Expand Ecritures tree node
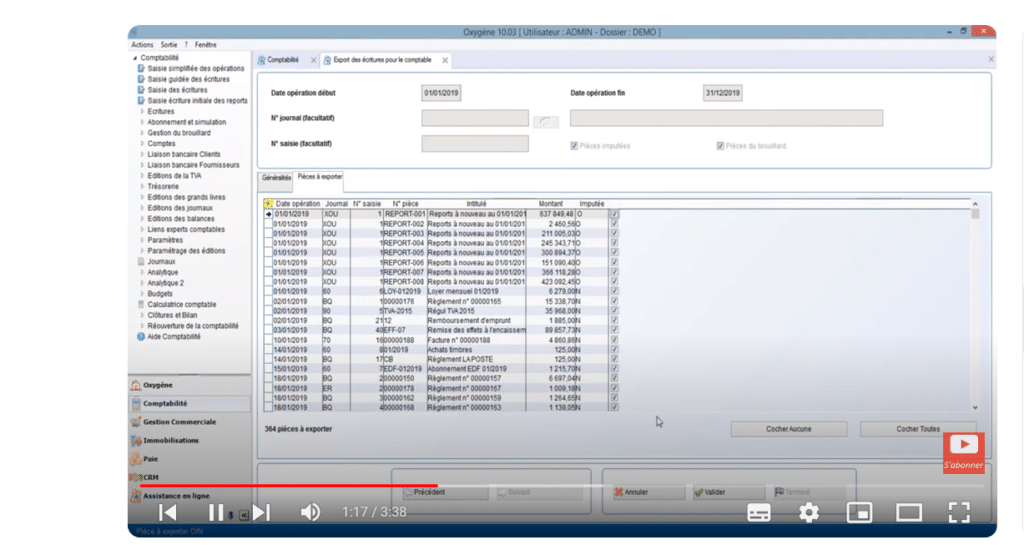This screenshot has height=545, width=1024. [142, 112]
